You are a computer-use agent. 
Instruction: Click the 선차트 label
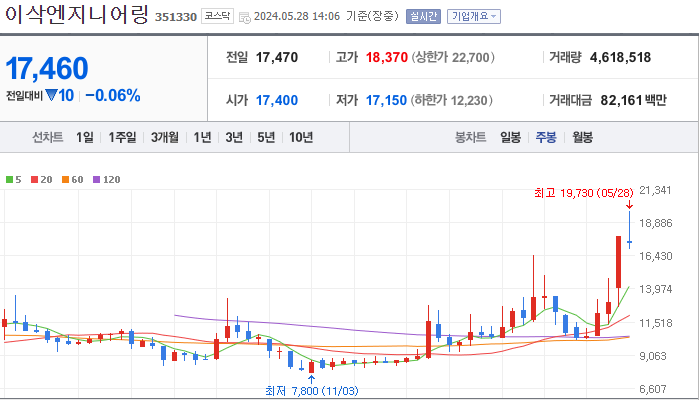coord(47,137)
